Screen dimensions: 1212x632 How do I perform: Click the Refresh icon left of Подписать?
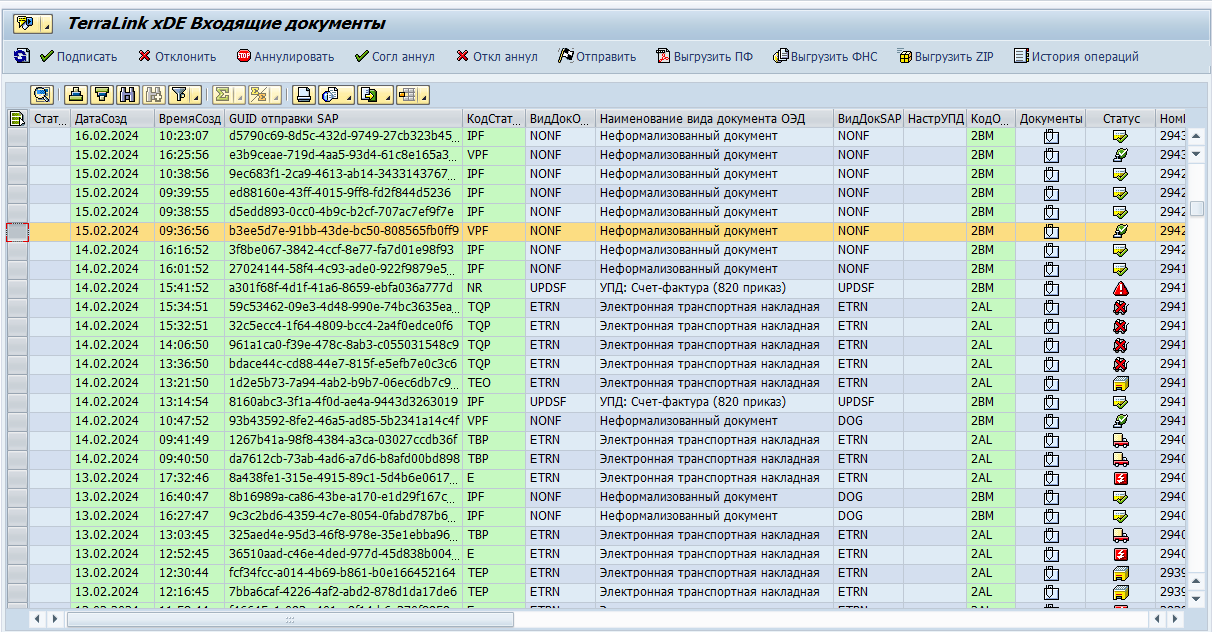click(x=22, y=57)
